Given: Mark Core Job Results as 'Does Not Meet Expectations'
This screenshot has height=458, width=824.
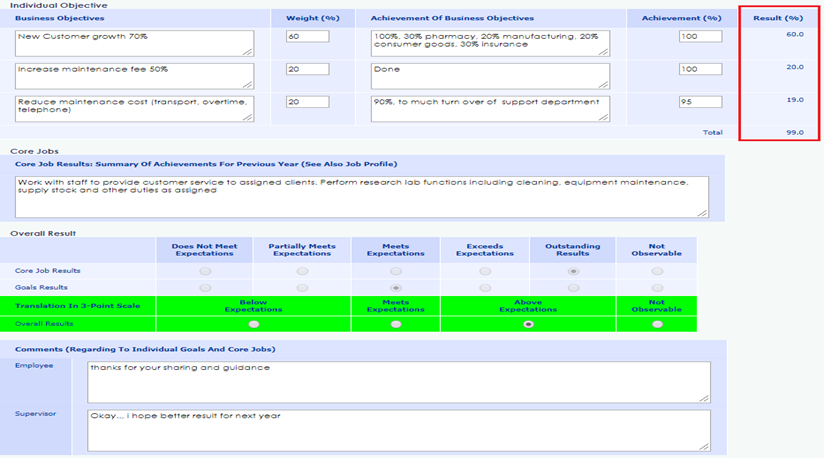Looking at the screenshot, I should pyautogui.click(x=205, y=271).
